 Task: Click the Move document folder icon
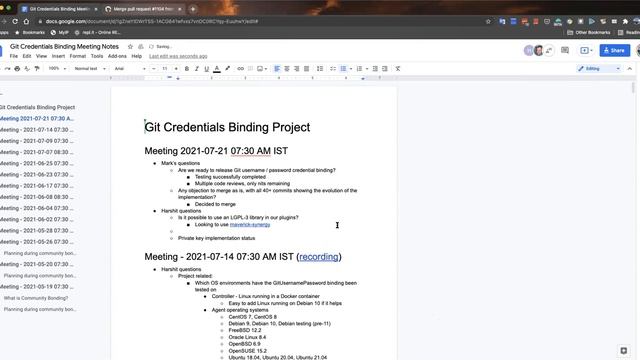coord(141,47)
